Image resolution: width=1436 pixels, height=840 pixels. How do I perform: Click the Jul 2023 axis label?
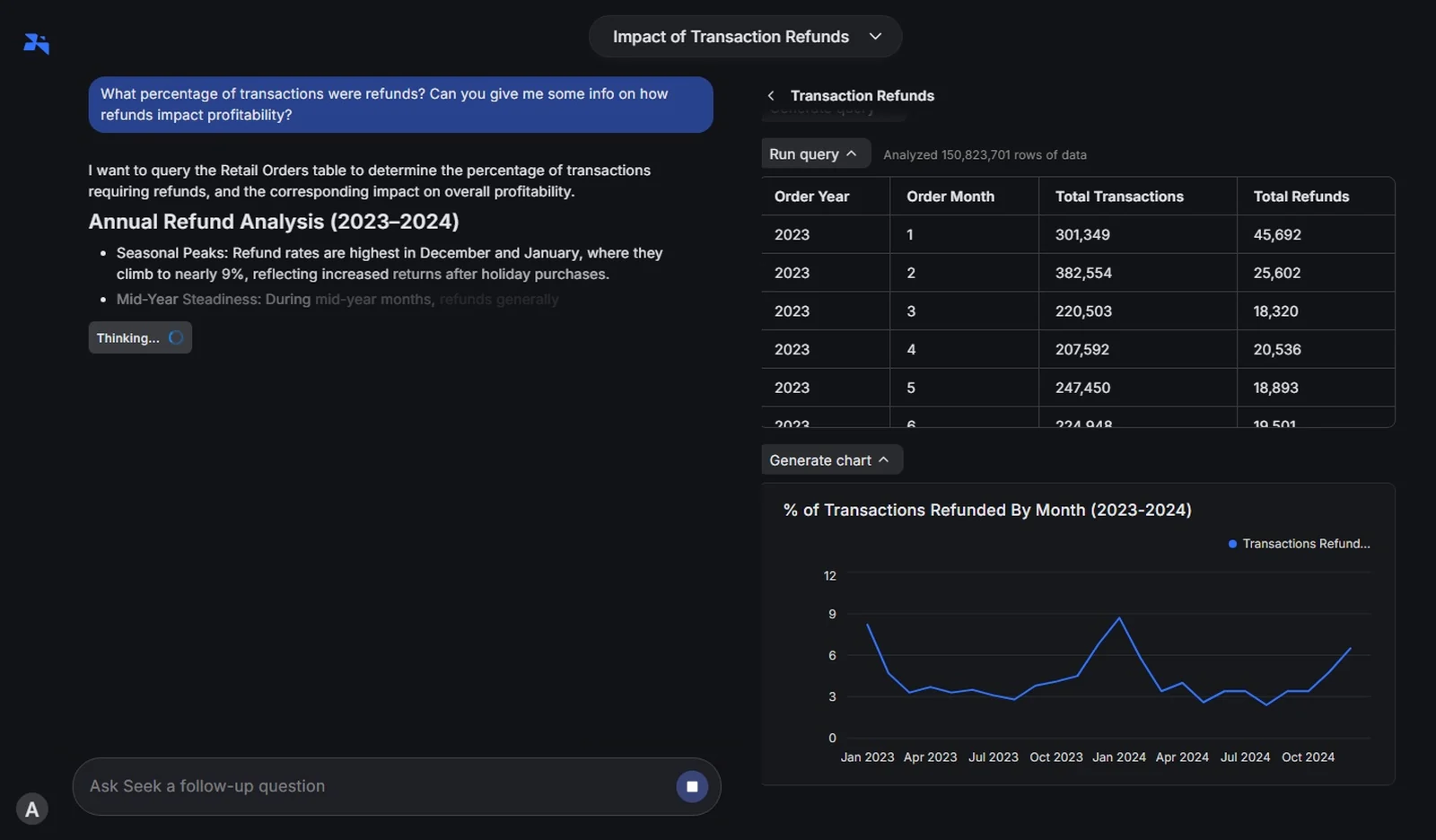pyautogui.click(x=993, y=757)
